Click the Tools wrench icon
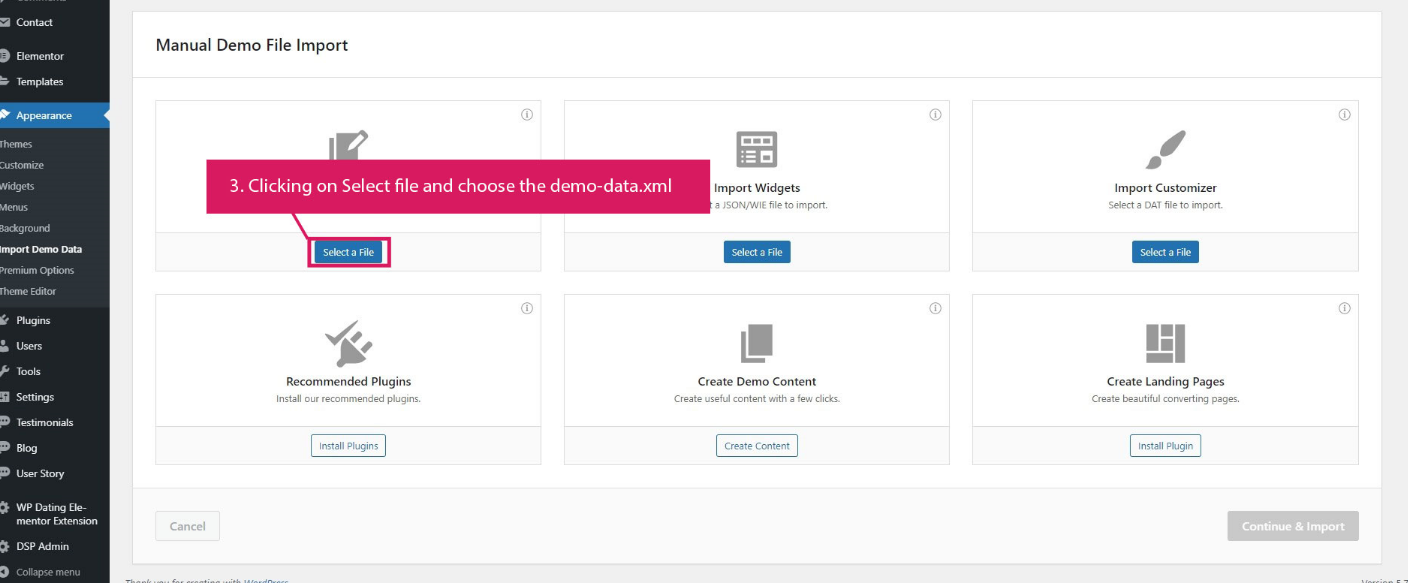 [4, 371]
